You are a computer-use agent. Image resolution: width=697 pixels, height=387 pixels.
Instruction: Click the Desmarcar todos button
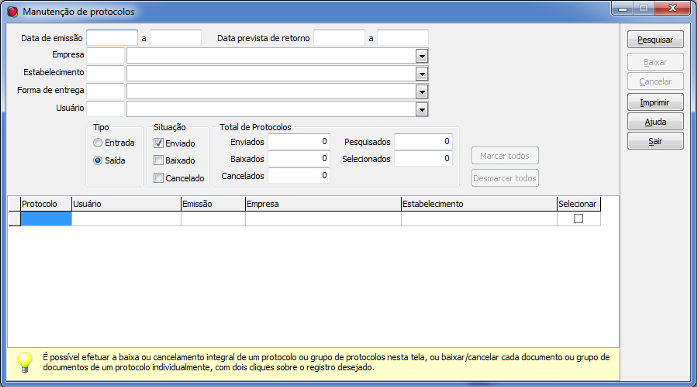505,178
